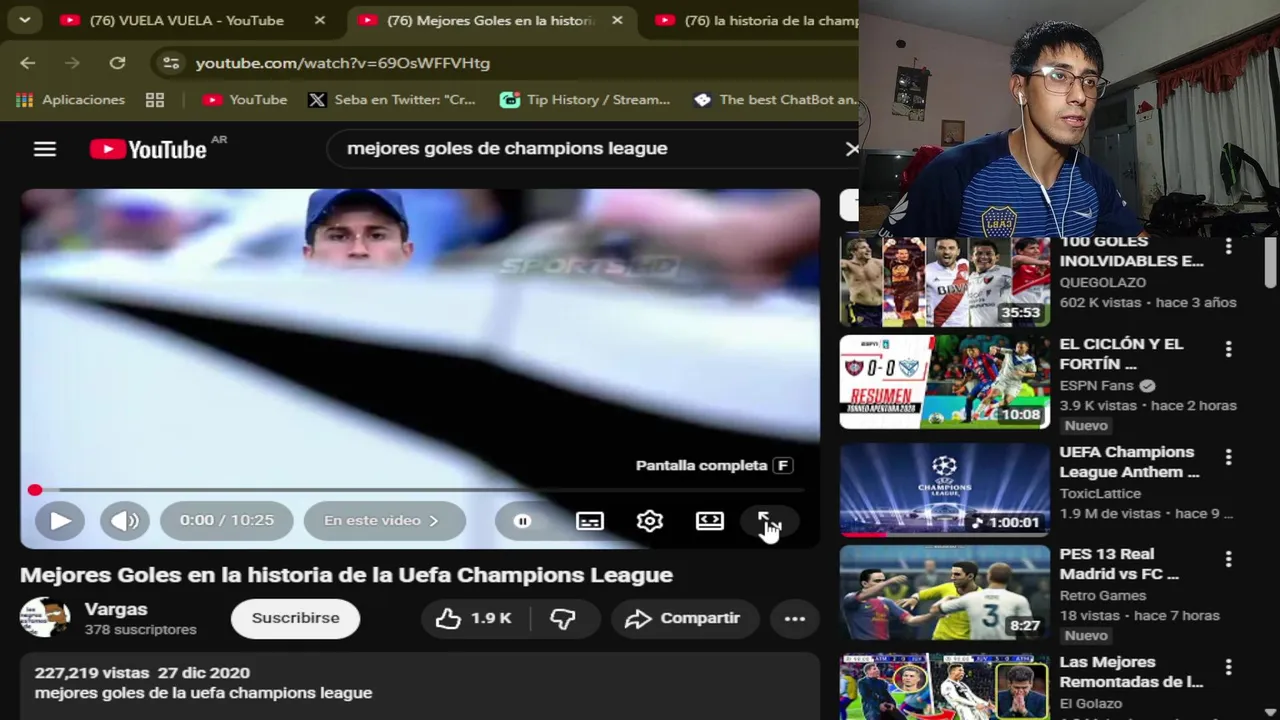Open more actions ellipsis below video

click(x=795, y=618)
